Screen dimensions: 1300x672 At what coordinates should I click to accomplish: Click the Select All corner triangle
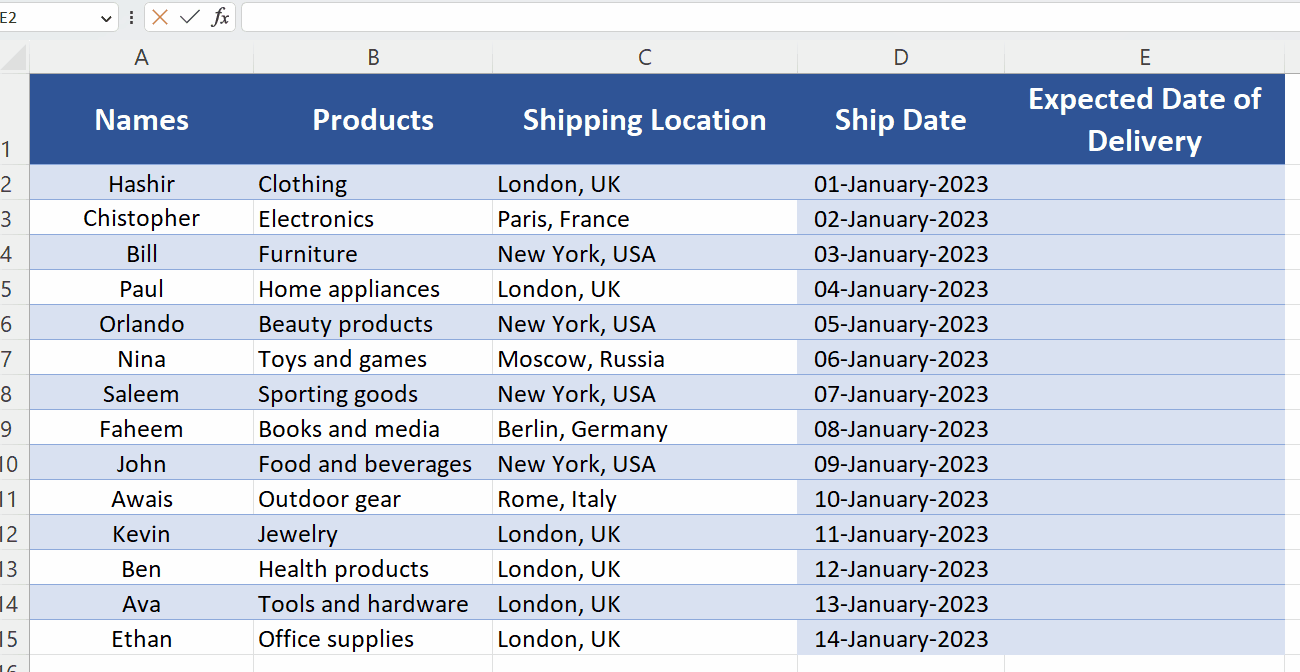pos(15,58)
